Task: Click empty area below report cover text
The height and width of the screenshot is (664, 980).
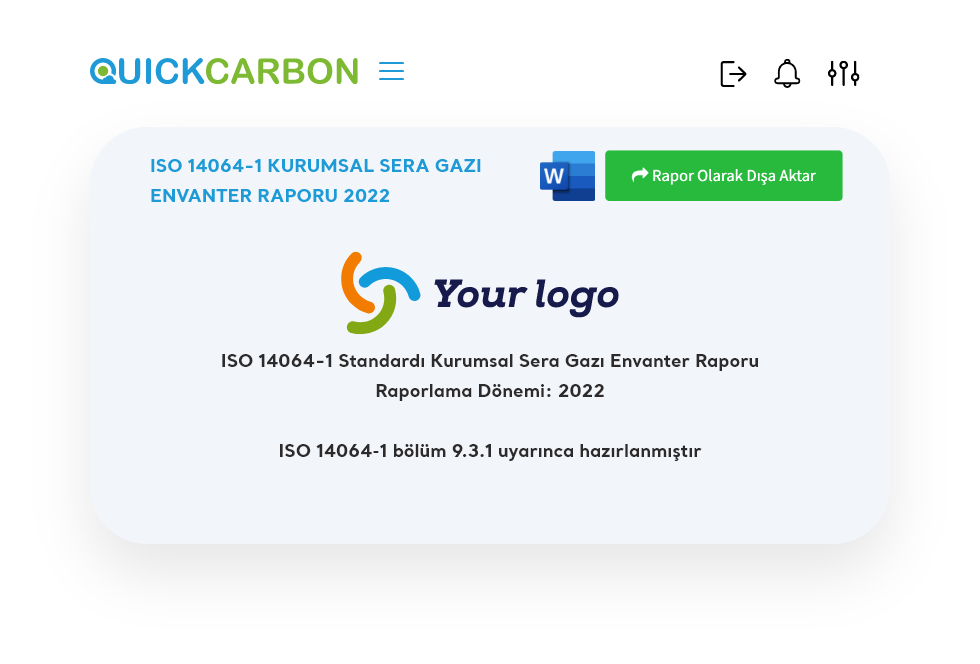Action: pyautogui.click(x=490, y=503)
